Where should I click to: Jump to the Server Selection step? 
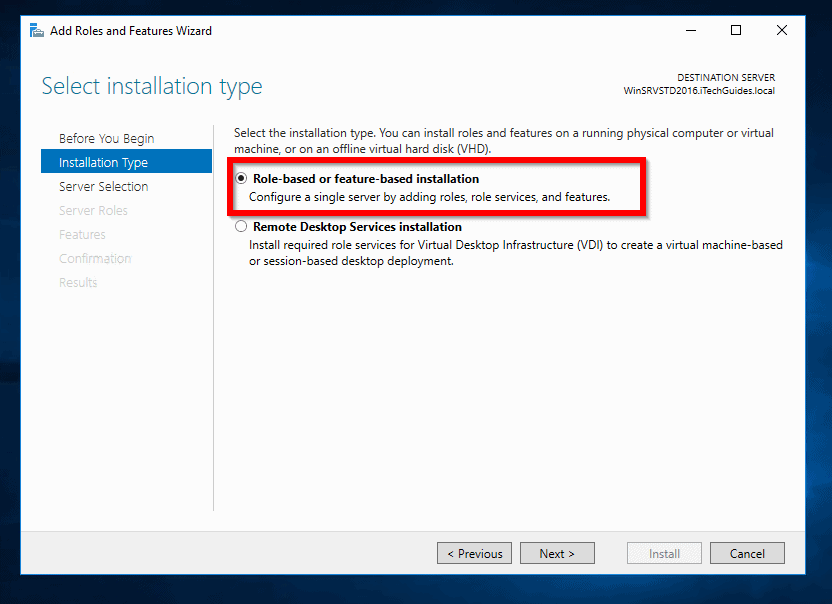[103, 186]
